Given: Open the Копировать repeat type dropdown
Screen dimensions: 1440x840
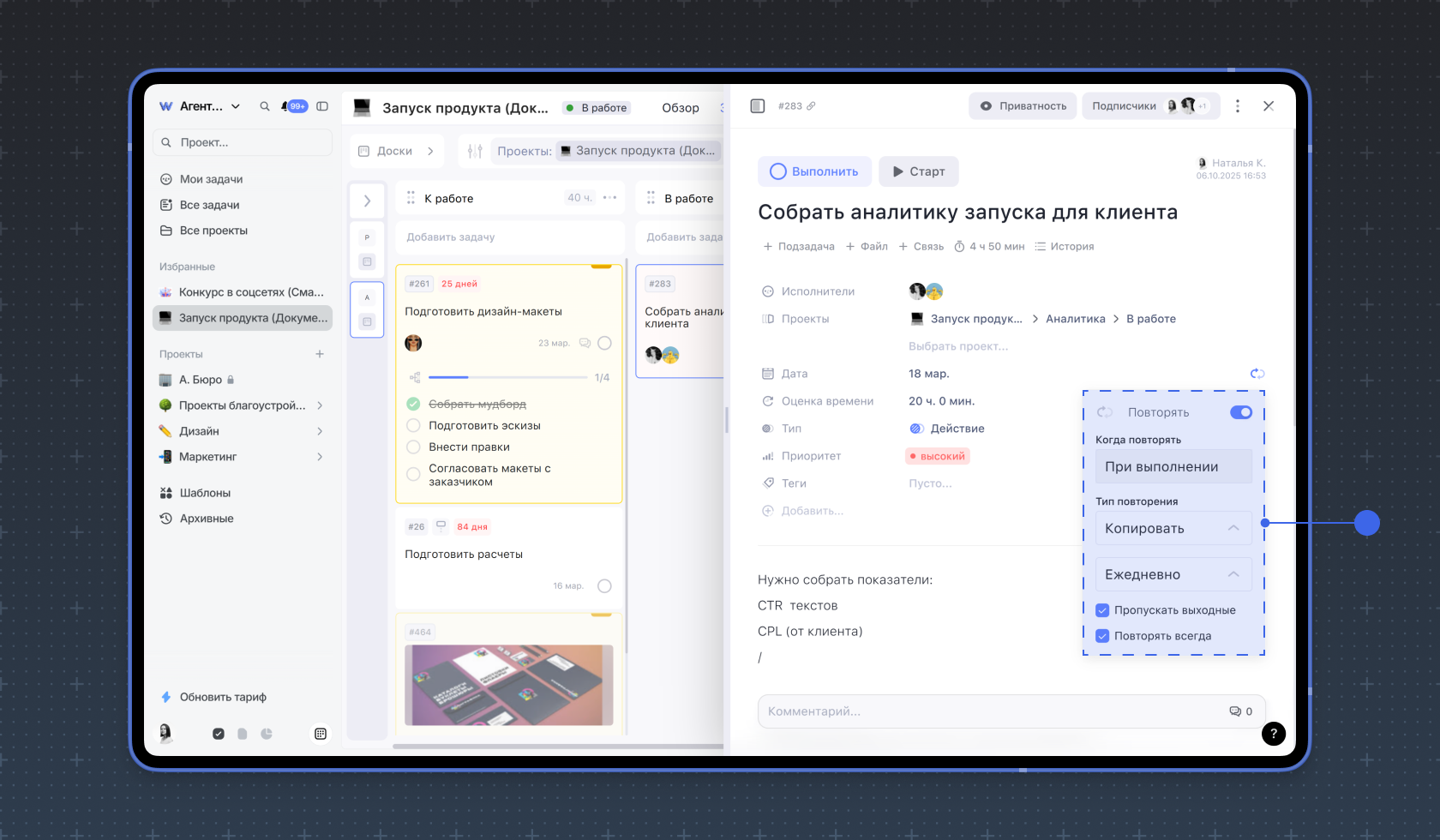Looking at the screenshot, I should tap(1173, 528).
